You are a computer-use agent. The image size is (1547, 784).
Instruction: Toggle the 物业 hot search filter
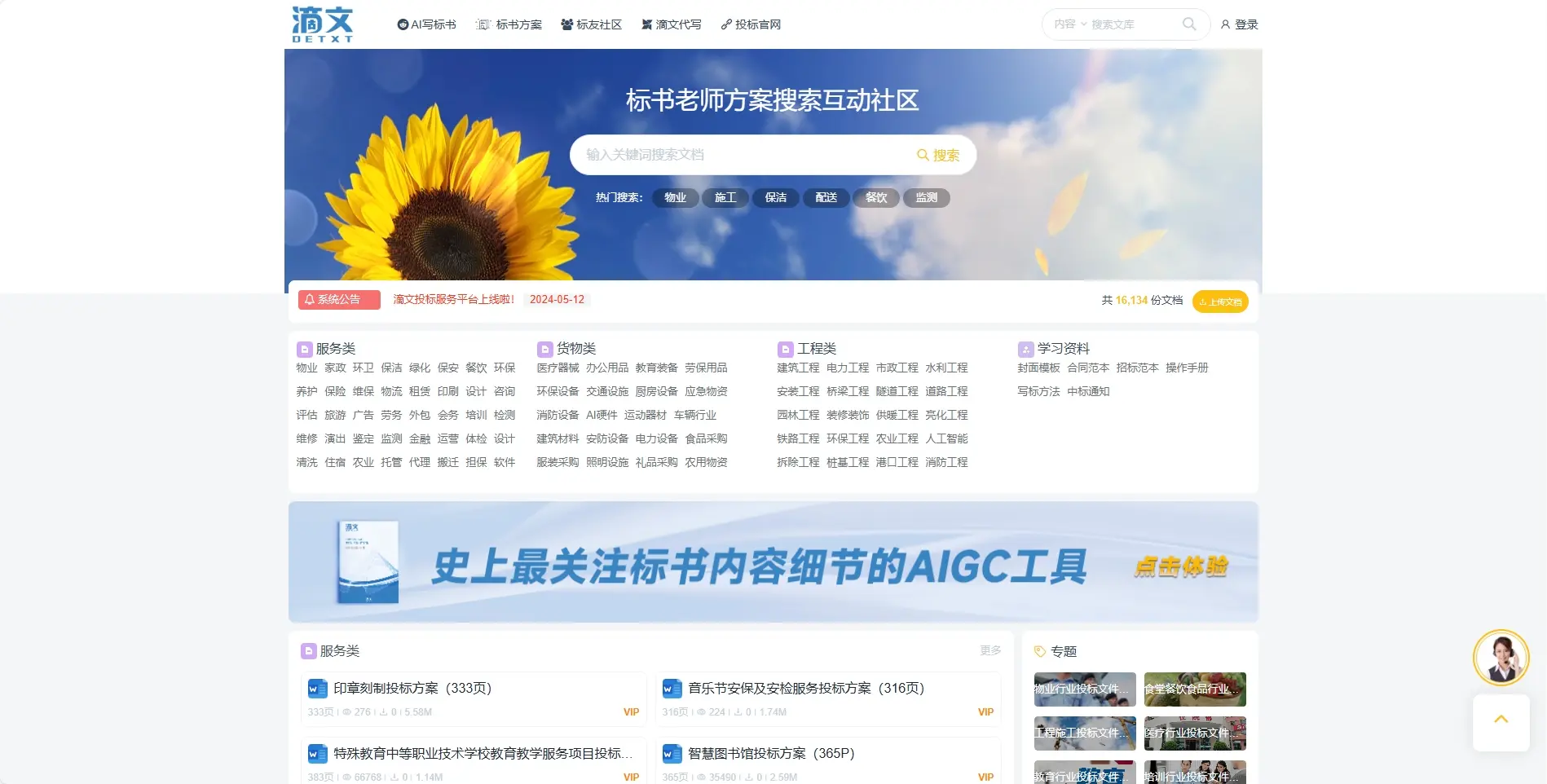tap(675, 197)
